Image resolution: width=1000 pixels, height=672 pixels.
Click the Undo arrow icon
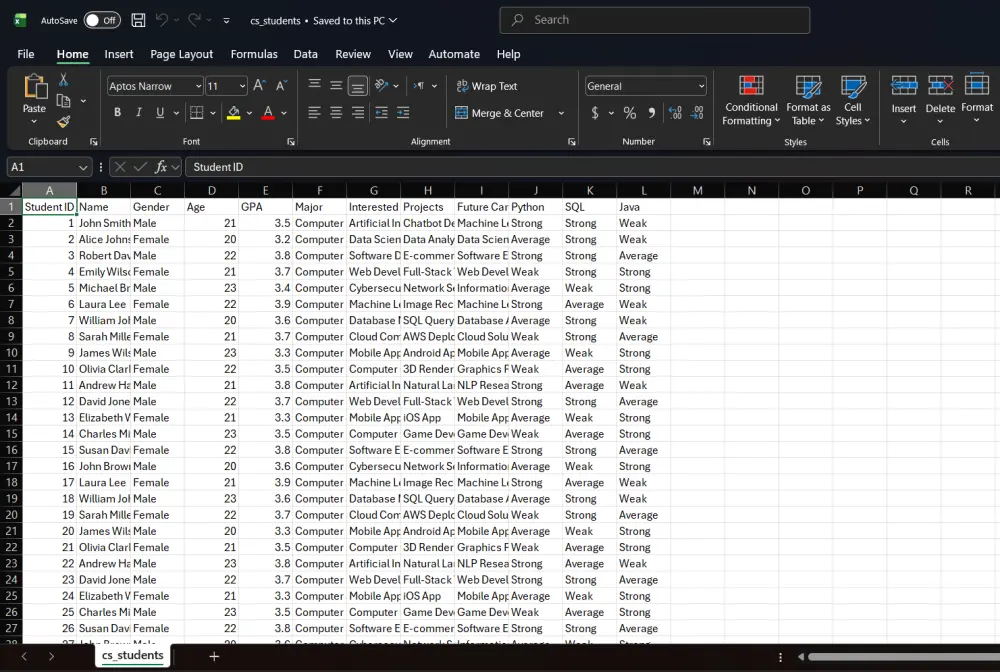(x=162, y=20)
